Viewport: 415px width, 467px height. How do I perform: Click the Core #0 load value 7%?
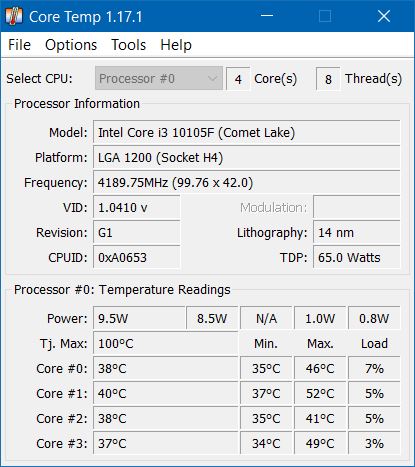374,368
